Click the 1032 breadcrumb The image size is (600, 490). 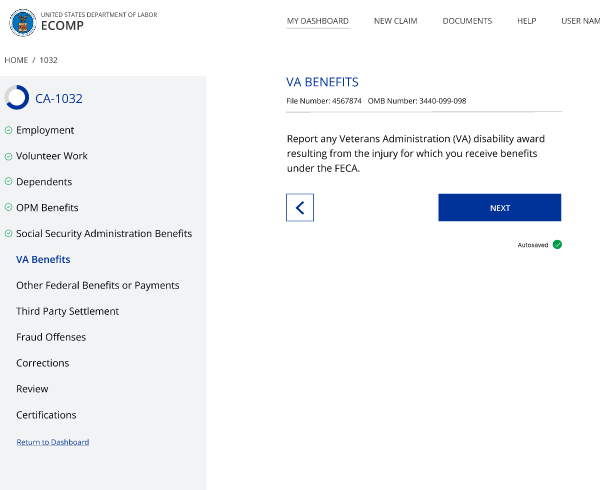point(48,60)
